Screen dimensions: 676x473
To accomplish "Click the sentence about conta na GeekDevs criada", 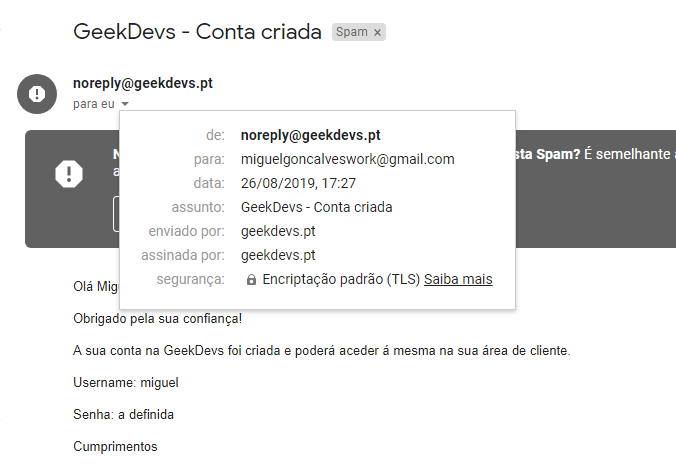I will pyautogui.click(x=322, y=351).
